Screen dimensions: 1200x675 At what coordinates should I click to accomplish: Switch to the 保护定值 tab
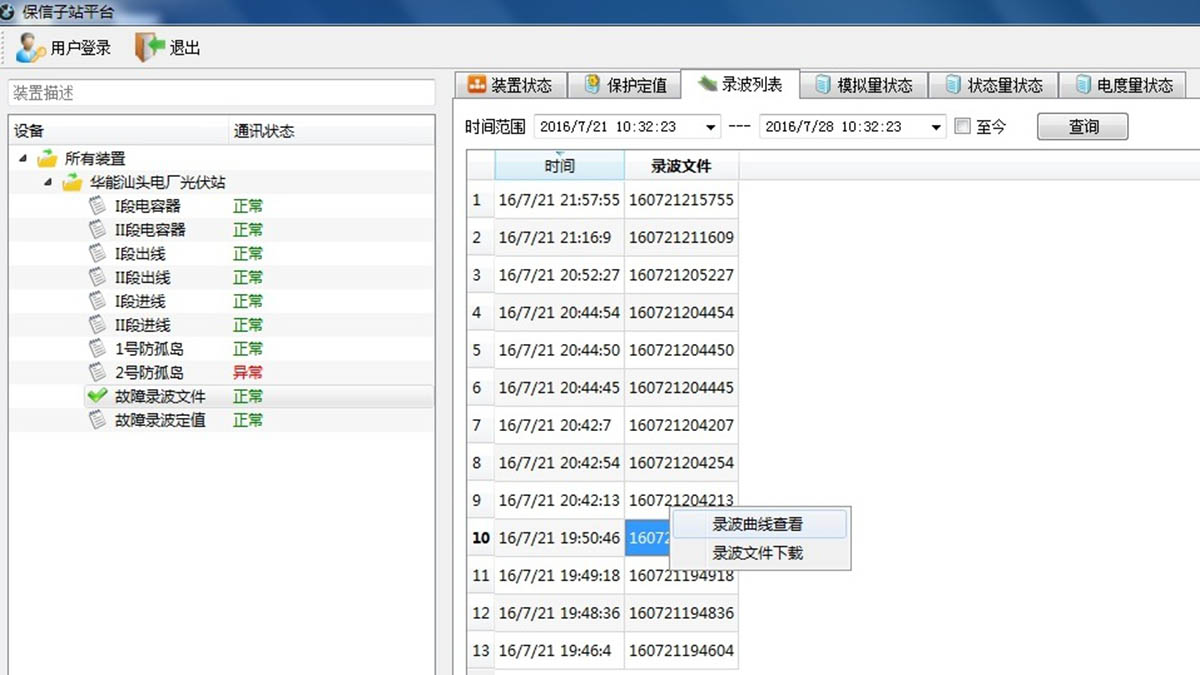click(x=625, y=85)
